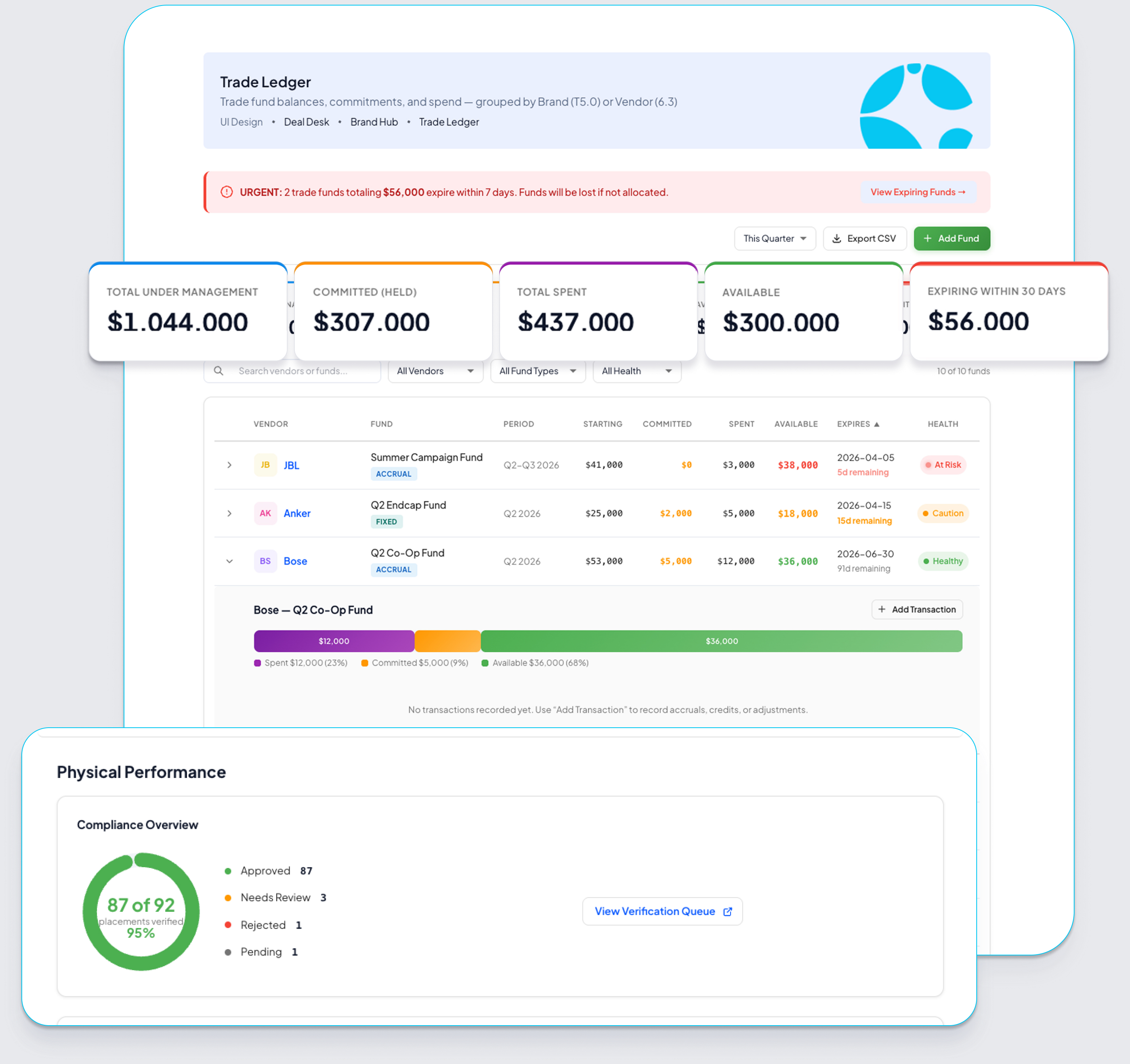The height and width of the screenshot is (1064, 1130).
Task: Click the Add Fund button
Action: pos(952,239)
